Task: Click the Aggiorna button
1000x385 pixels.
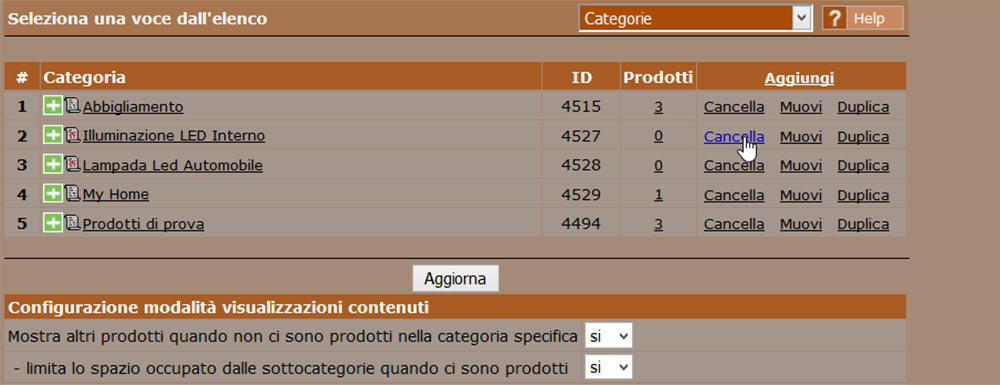Action: (455, 279)
